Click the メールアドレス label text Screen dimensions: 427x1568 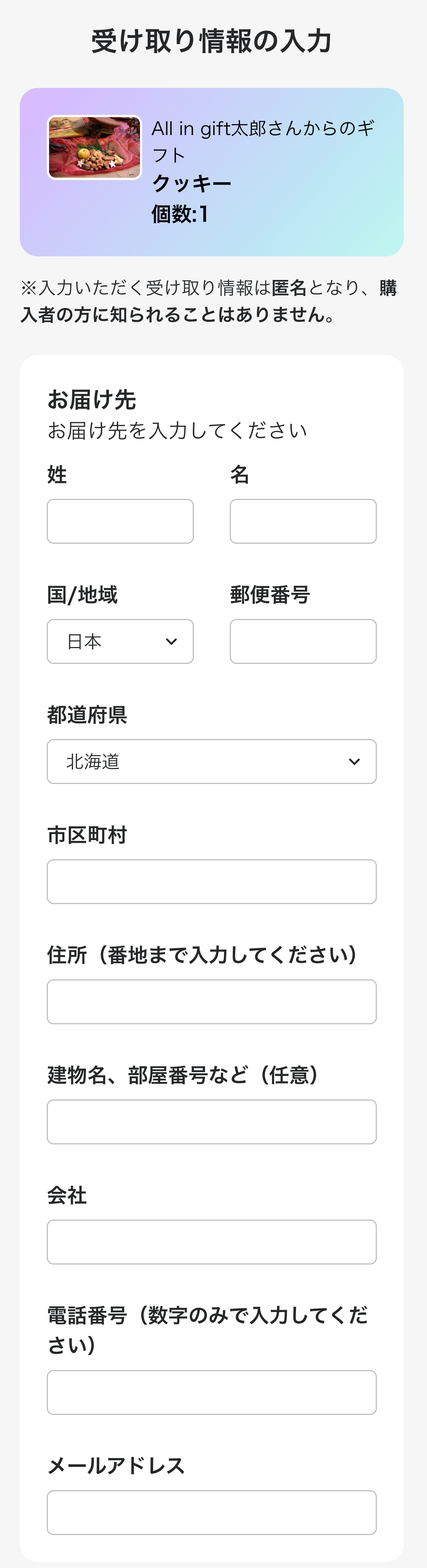tap(116, 1466)
